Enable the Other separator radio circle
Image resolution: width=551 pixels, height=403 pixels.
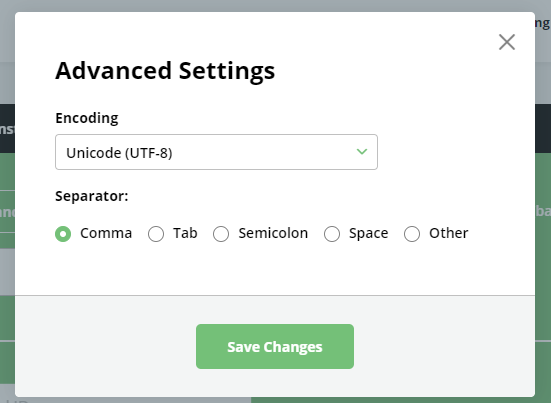click(x=412, y=234)
